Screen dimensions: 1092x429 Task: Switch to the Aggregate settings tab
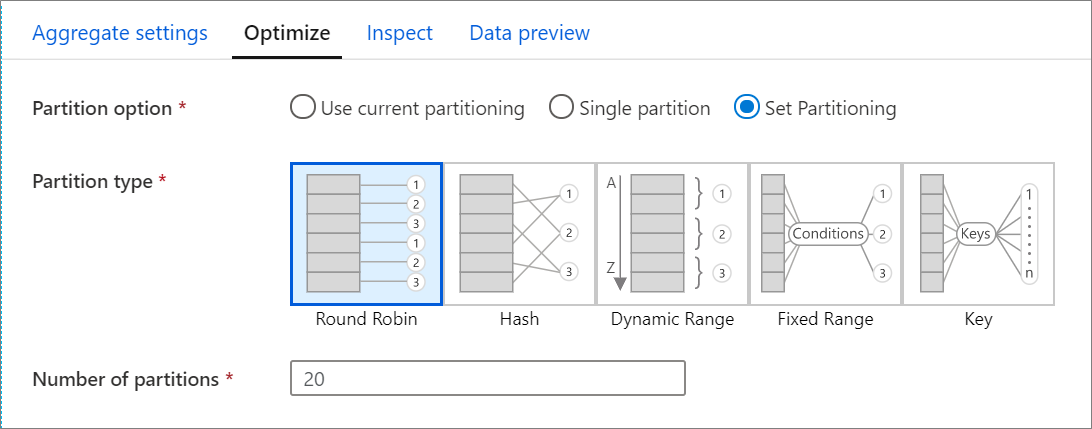tap(120, 33)
